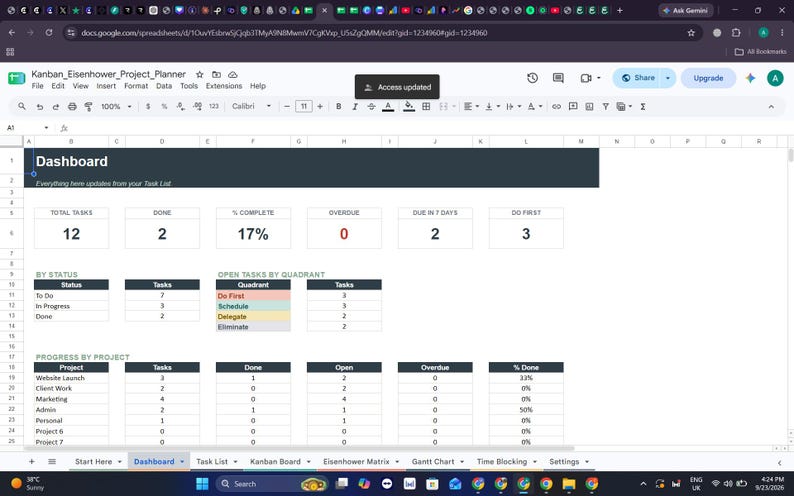Star the Kanban_Eisenhower_Project_Planner document

click(x=200, y=74)
